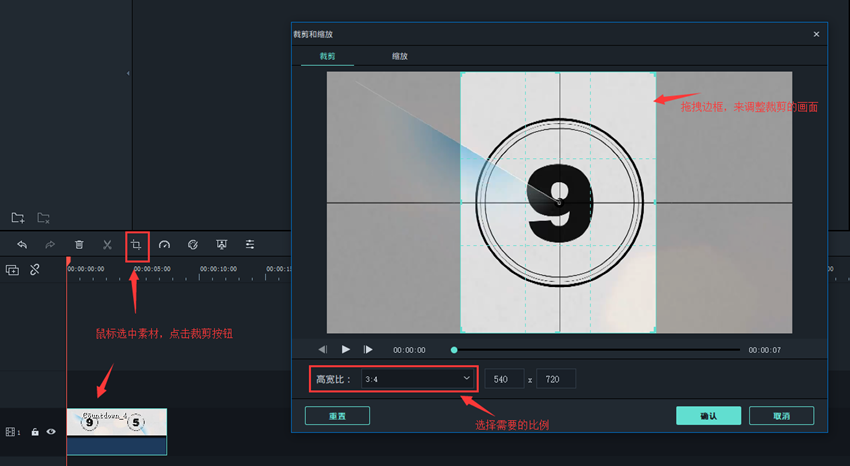Viewport: 850px width, 466px height.
Task: Click the 00:00:10:00 ruler mark
Action: [218, 269]
